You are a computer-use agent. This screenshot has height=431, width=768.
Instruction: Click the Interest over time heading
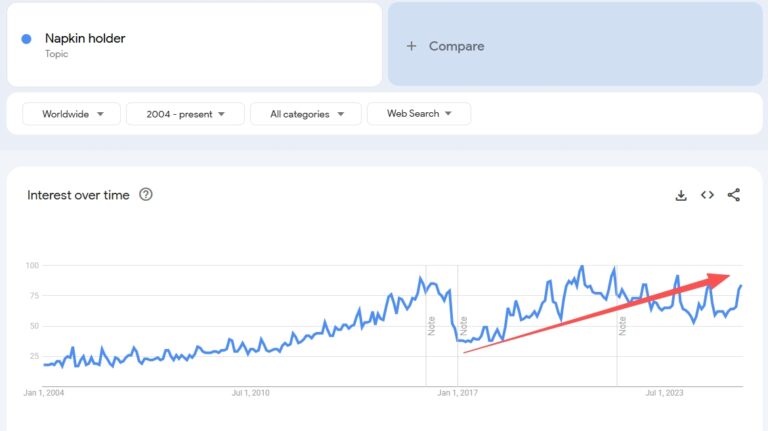pyautogui.click(x=78, y=195)
